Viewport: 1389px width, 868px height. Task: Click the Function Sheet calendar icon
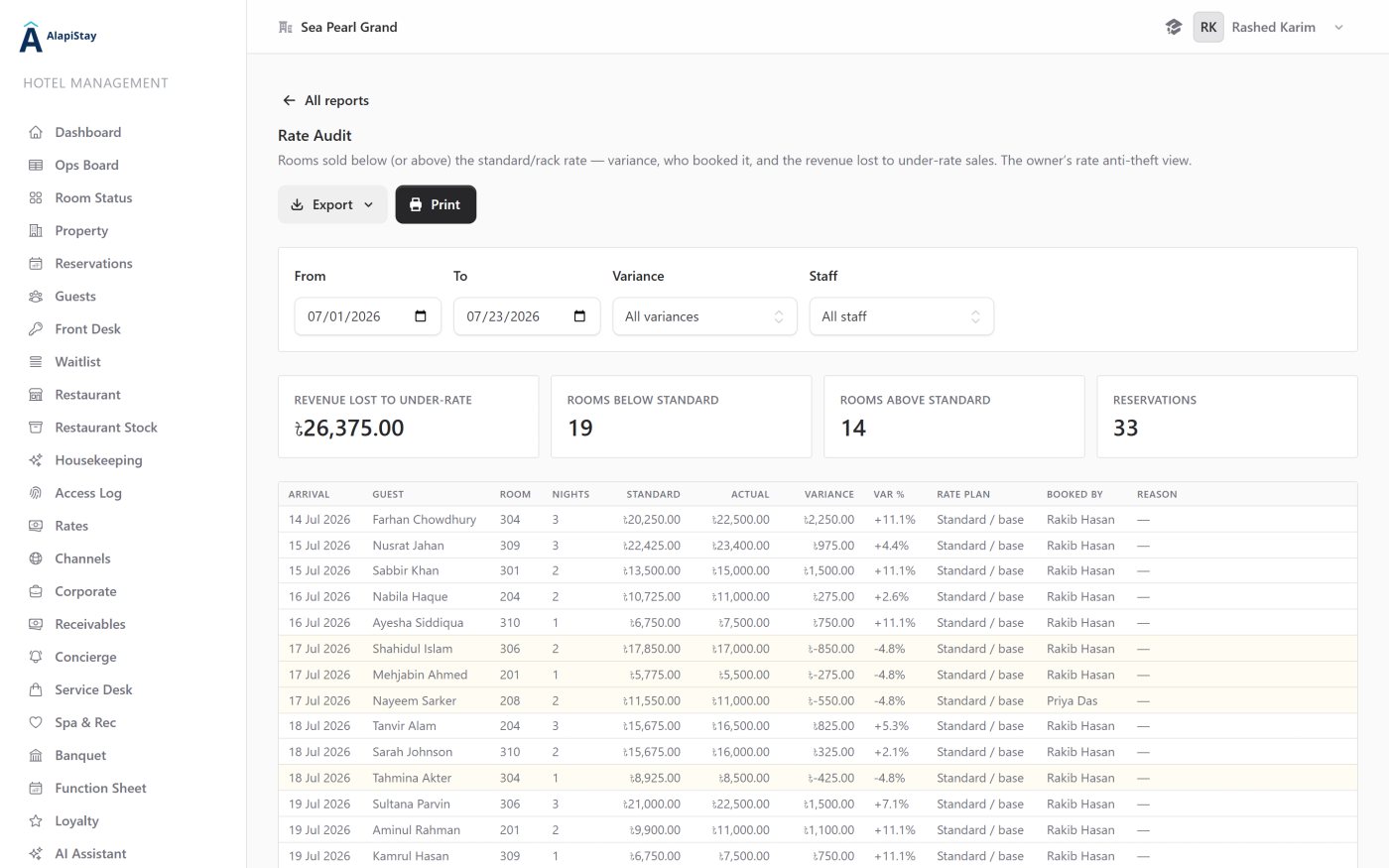pos(36,787)
